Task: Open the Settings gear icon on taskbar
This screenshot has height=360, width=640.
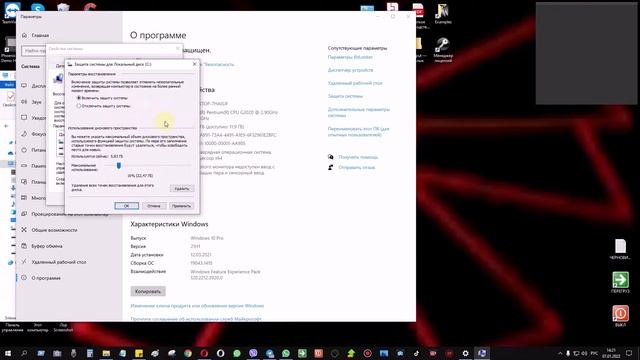Action: pyautogui.click(x=465, y=353)
